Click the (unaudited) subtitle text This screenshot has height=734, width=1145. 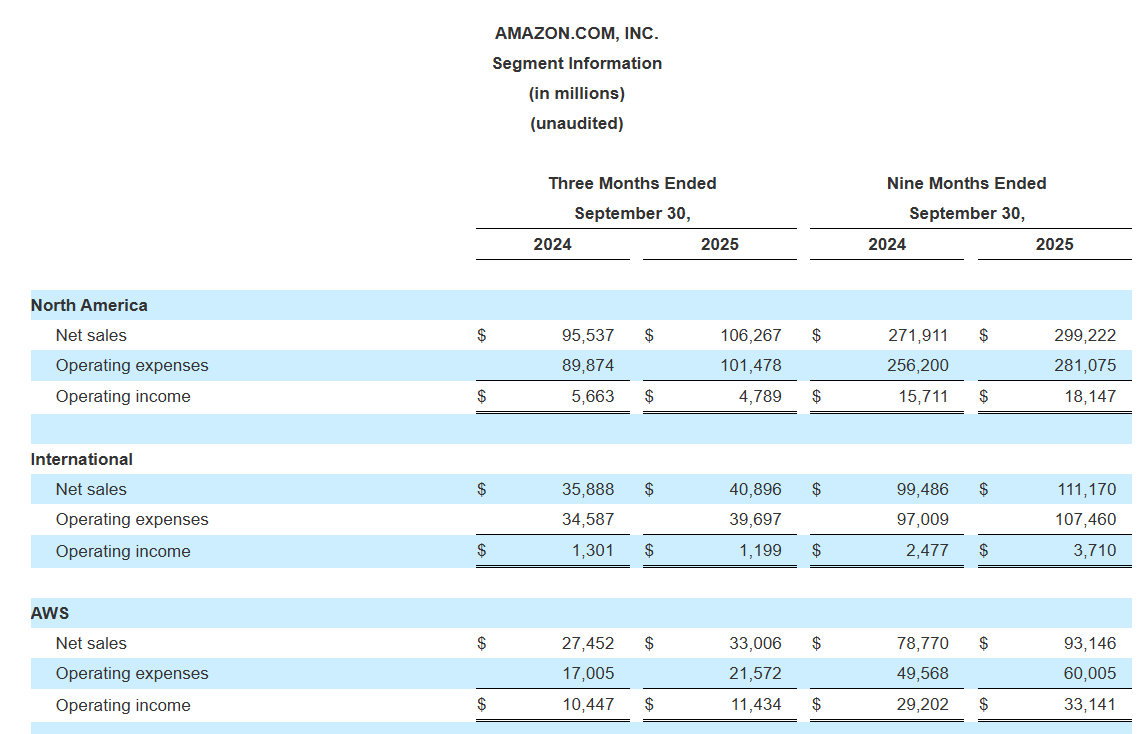coord(576,123)
